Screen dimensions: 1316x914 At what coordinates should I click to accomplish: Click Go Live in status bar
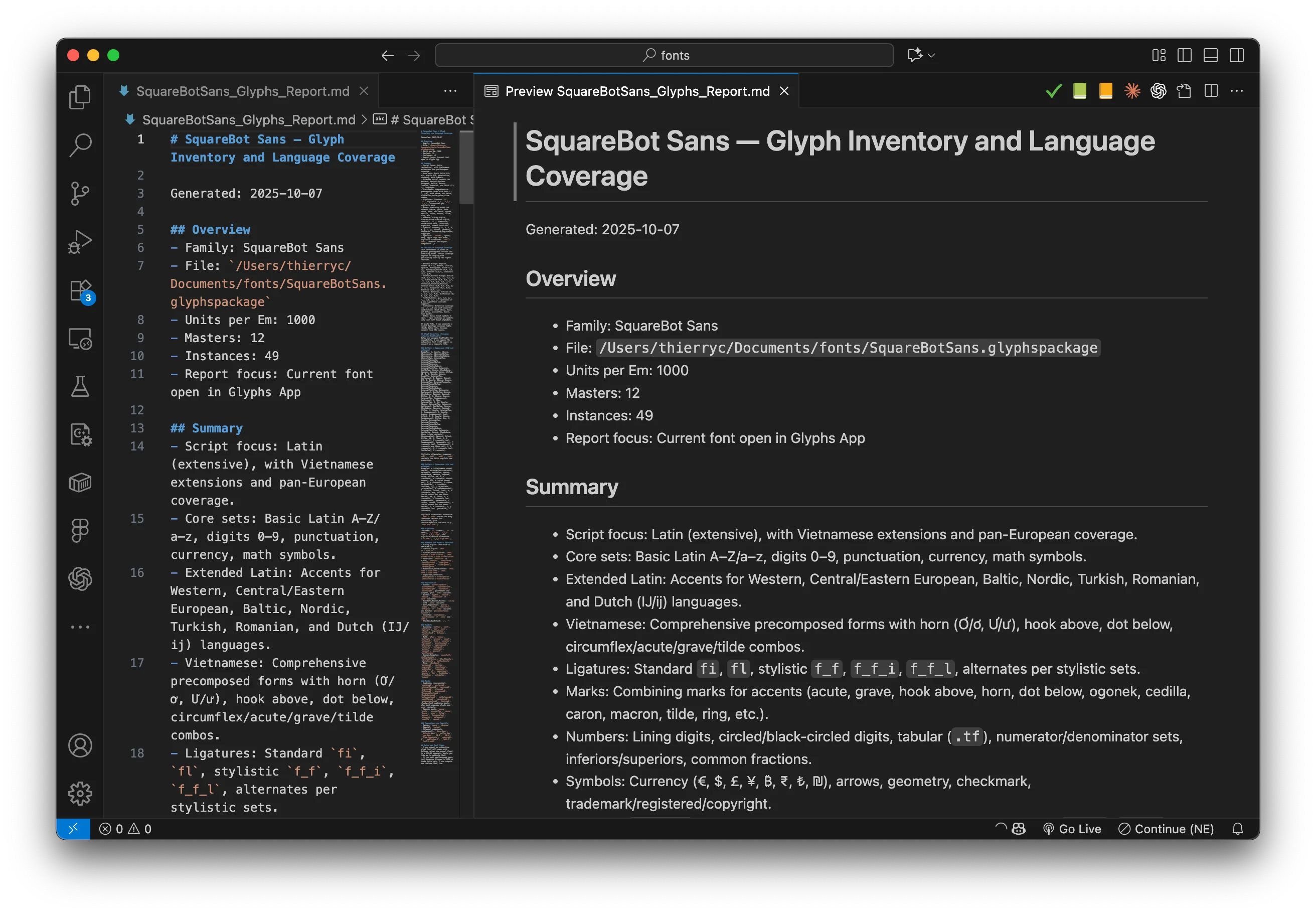click(1072, 829)
